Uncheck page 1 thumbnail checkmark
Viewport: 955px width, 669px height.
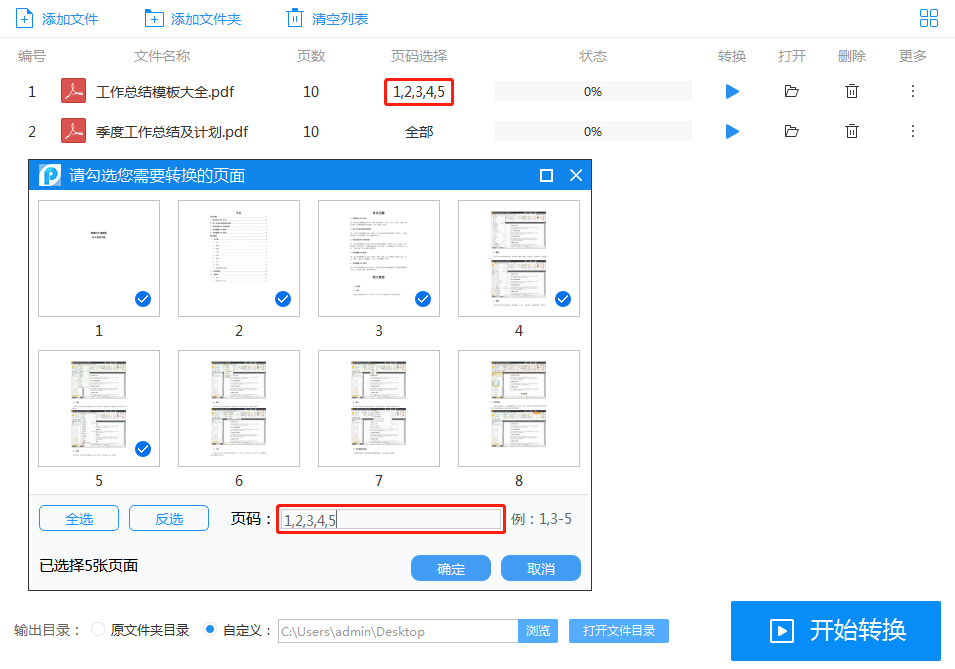point(143,299)
